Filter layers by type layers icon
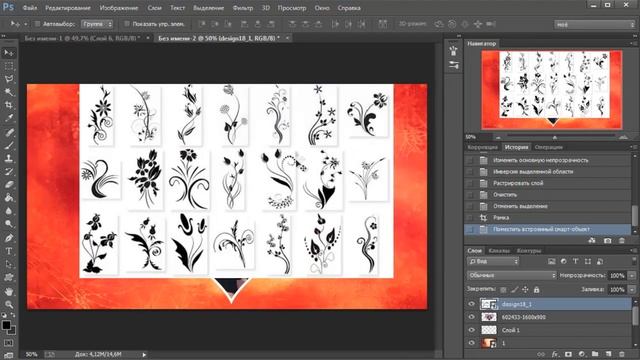Screen dimensions: 640x360 pos(575,262)
